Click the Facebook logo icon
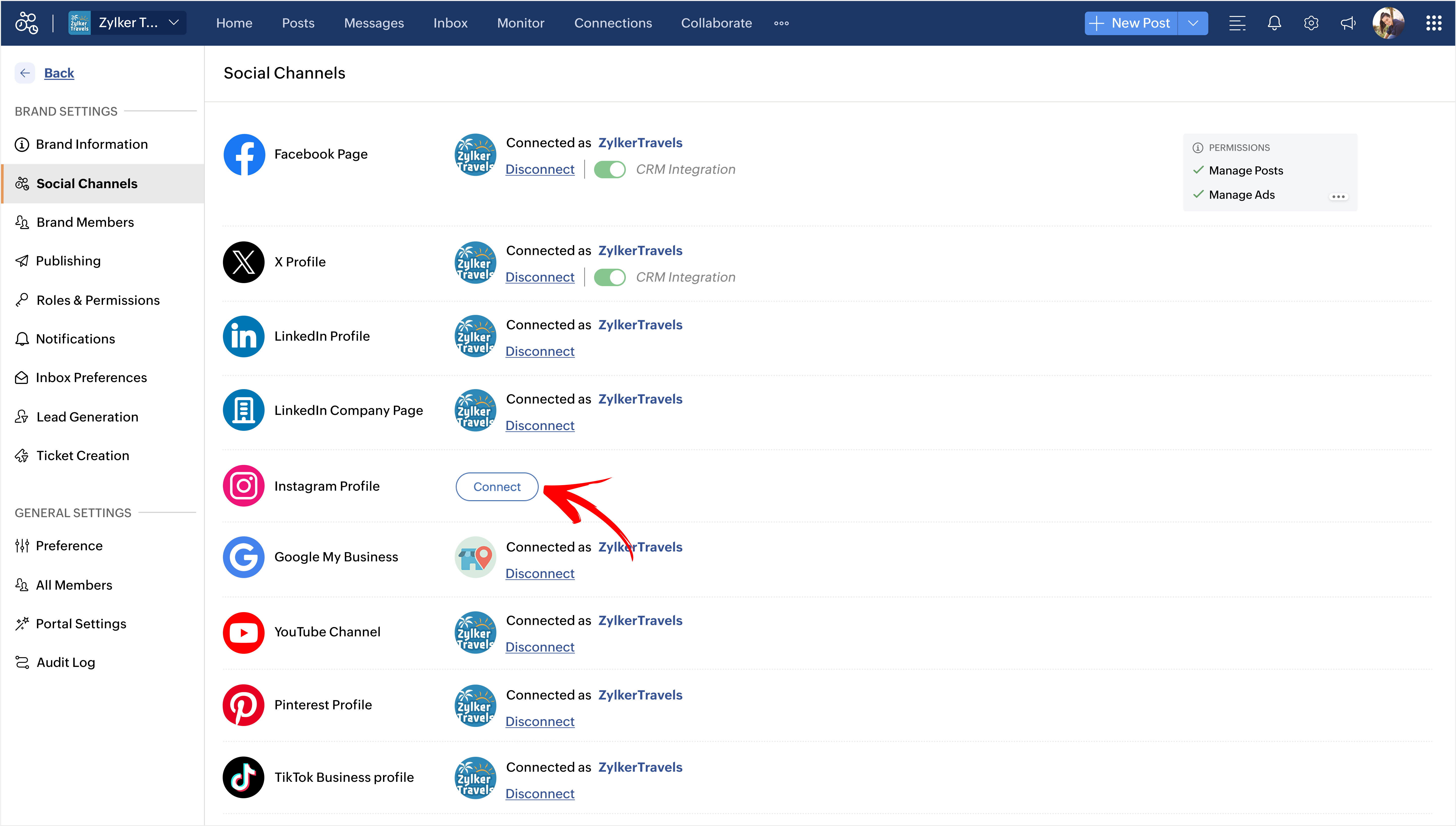The height and width of the screenshot is (826, 1456). (x=244, y=154)
